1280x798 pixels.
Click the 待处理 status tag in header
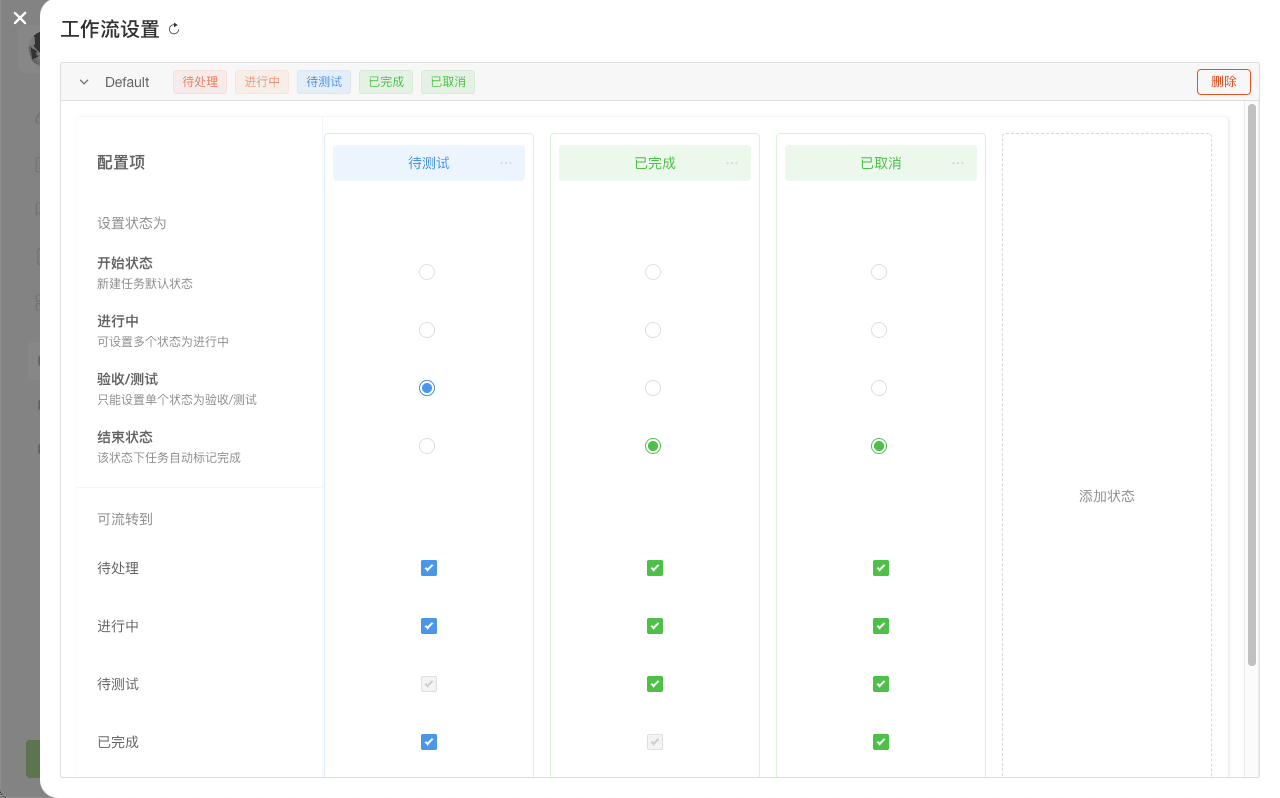coord(200,82)
